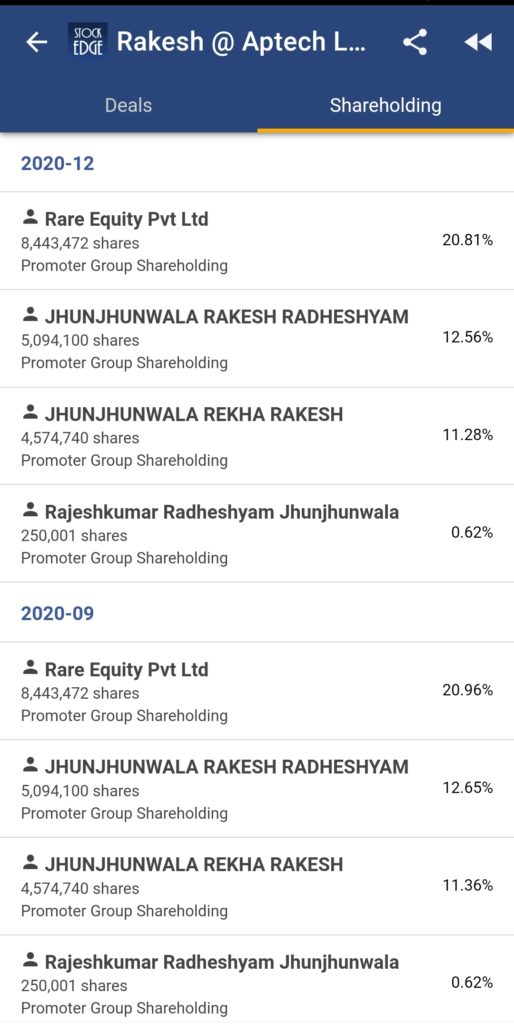Image resolution: width=514 pixels, height=1024 pixels.
Task: Tap the back arrow icon
Action: (x=37, y=42)
